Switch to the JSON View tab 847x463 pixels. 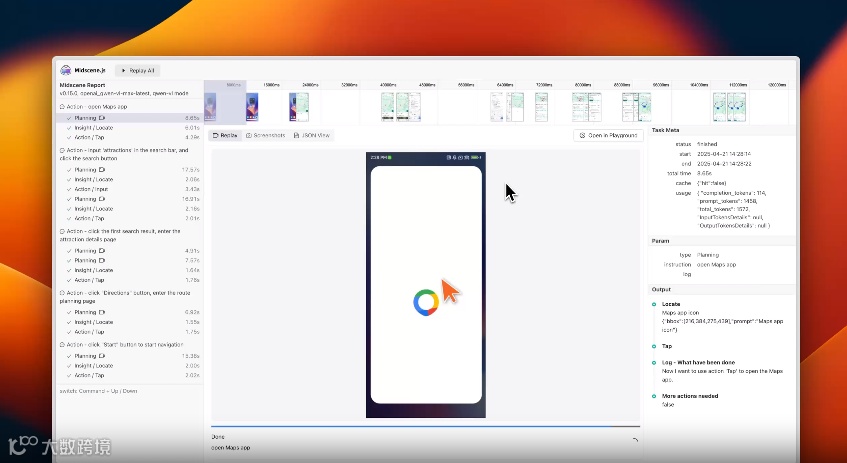(311, 135)
